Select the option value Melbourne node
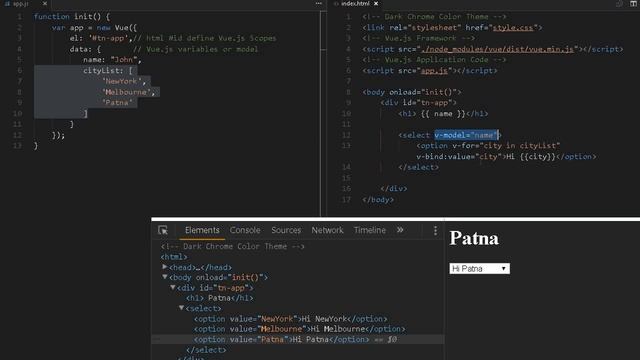 pos(300,329)
